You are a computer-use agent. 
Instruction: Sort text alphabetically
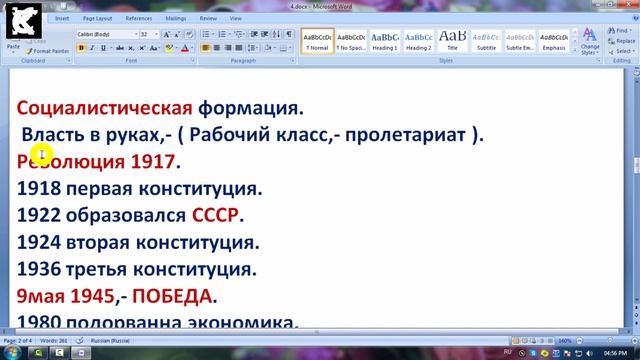tap(276, 34)
